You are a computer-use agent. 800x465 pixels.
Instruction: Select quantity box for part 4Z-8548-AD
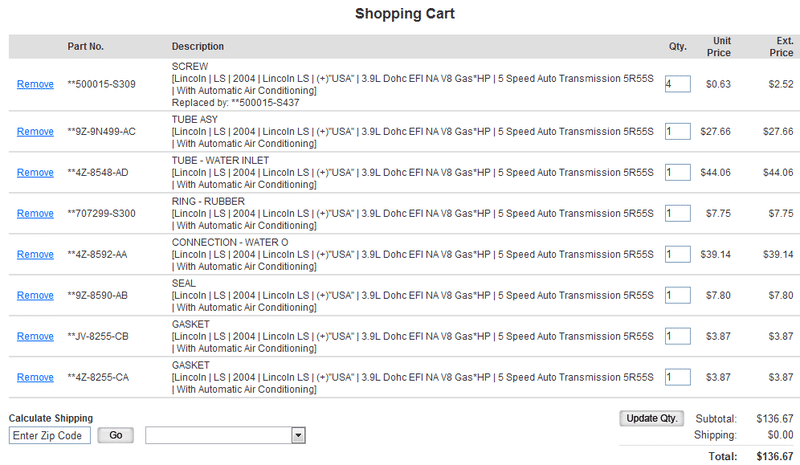[x=677, y=172]
